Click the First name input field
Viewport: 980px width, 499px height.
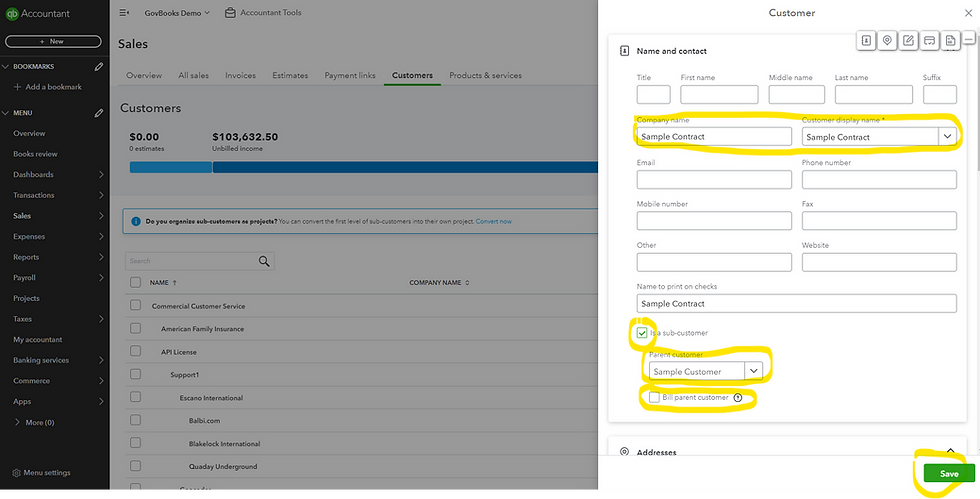coord(719,94)
